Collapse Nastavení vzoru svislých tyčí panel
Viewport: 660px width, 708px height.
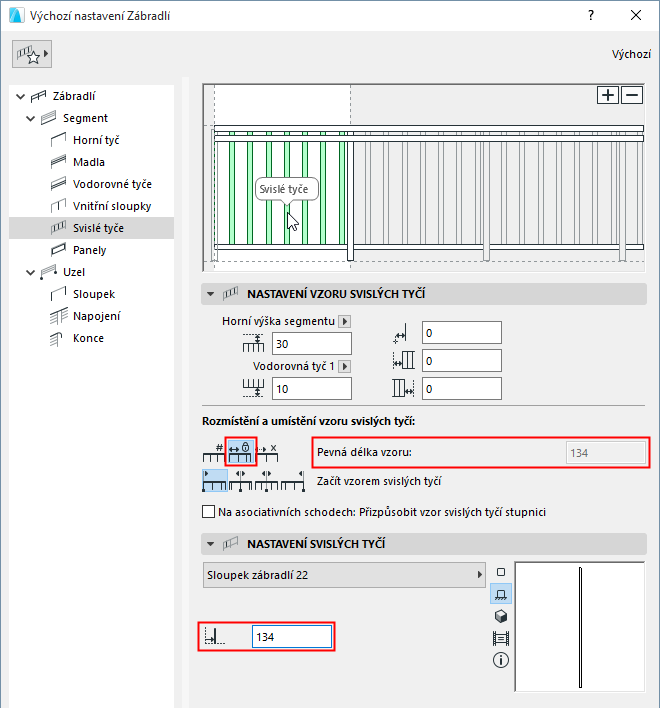210,294
